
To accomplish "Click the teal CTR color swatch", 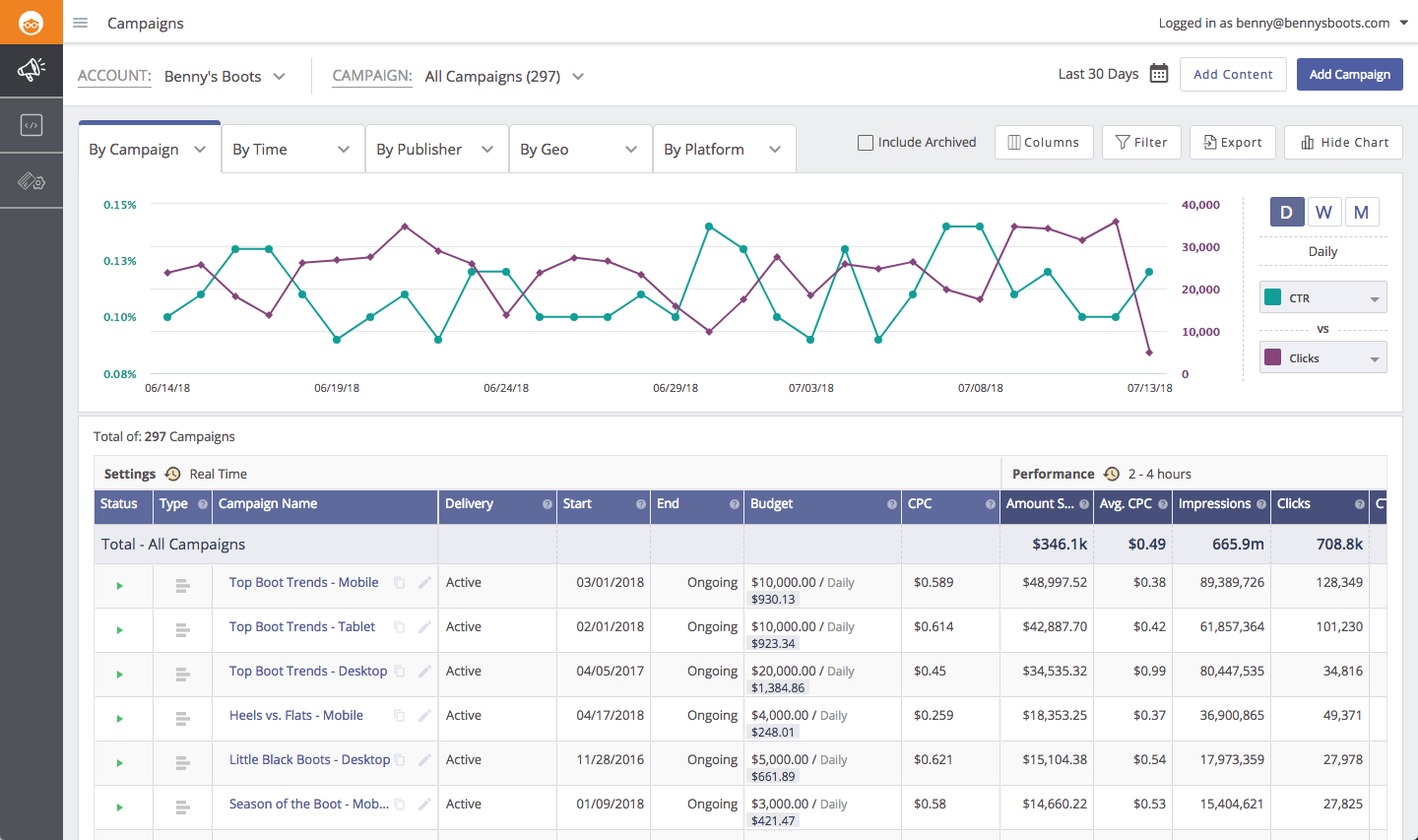I will pos(1272,297).
